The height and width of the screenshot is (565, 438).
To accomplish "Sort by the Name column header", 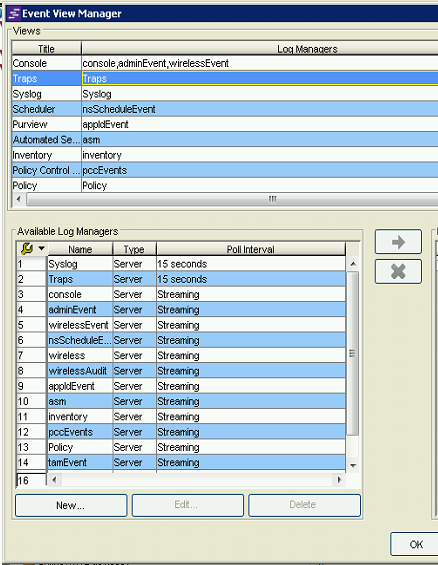I will 80,249.
